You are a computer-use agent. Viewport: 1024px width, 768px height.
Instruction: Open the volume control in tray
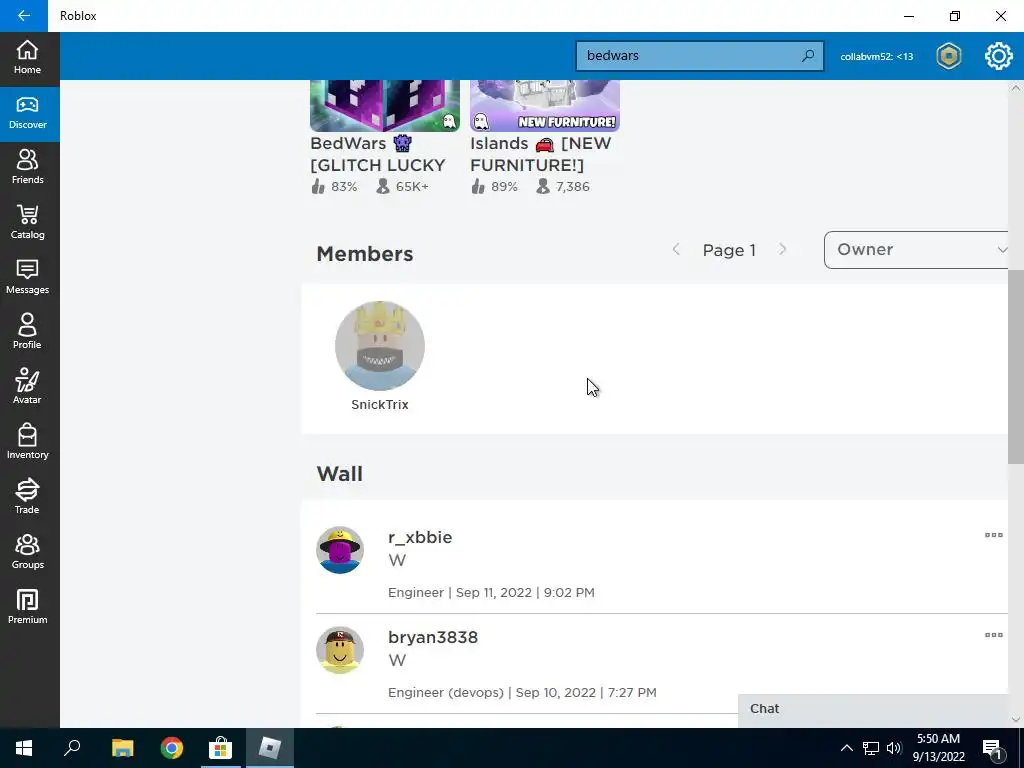coord(894,748)
